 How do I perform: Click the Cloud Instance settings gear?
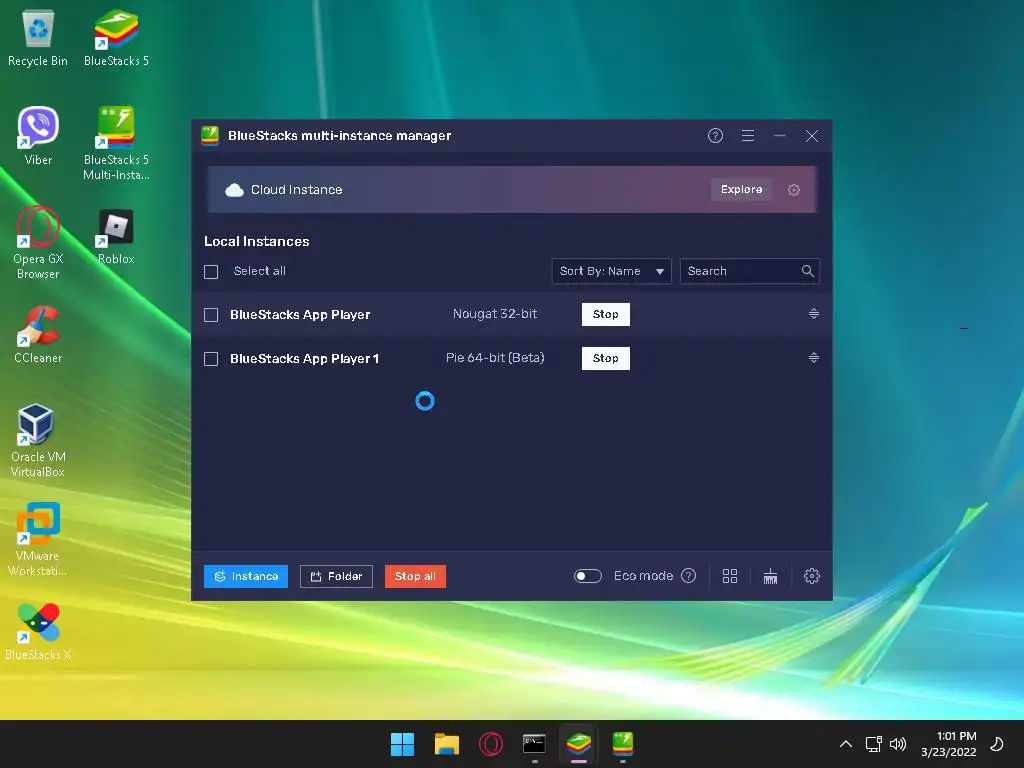click(x=793, y=190)
